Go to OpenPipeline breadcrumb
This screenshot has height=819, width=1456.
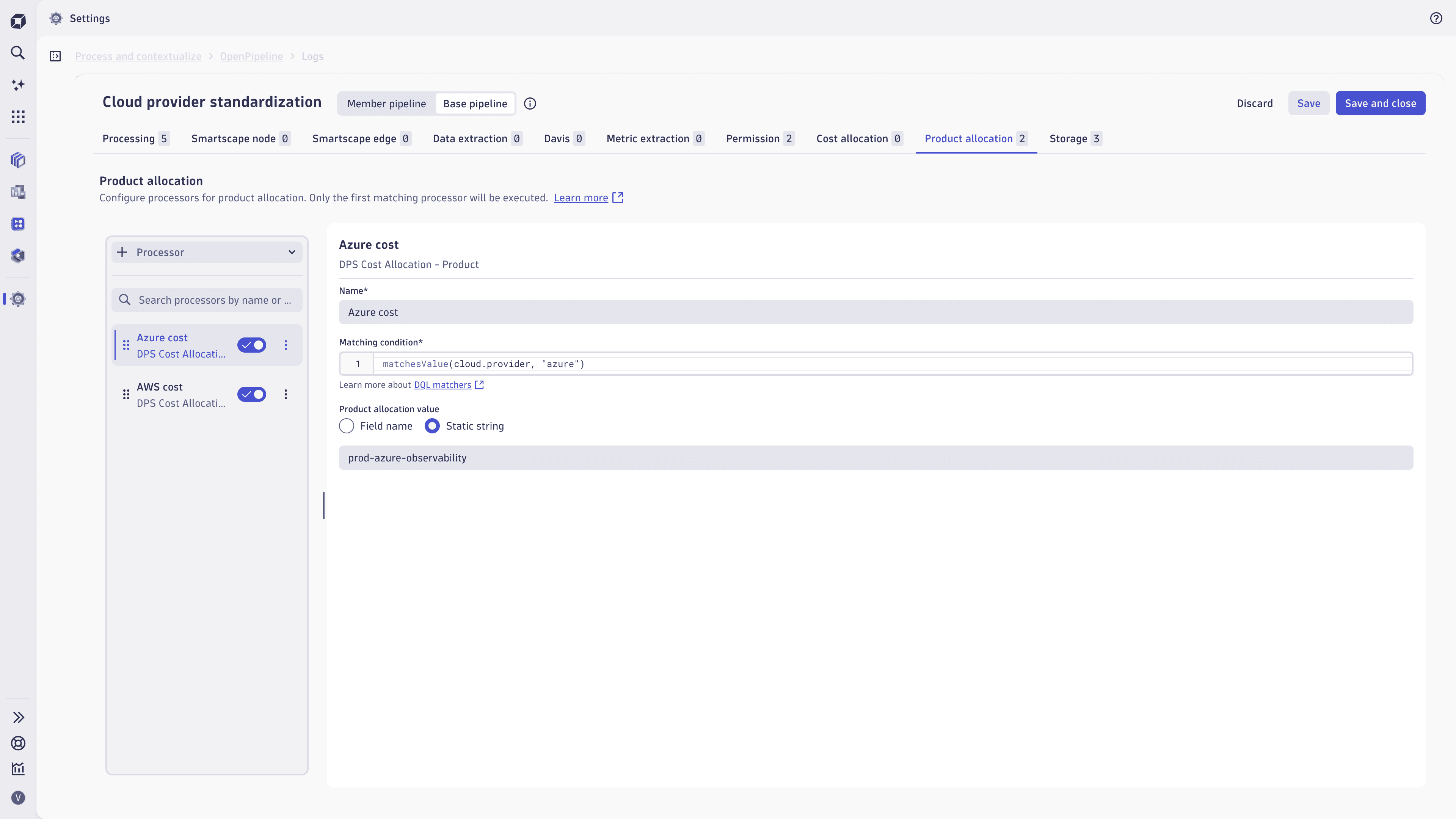coord(251,56)
